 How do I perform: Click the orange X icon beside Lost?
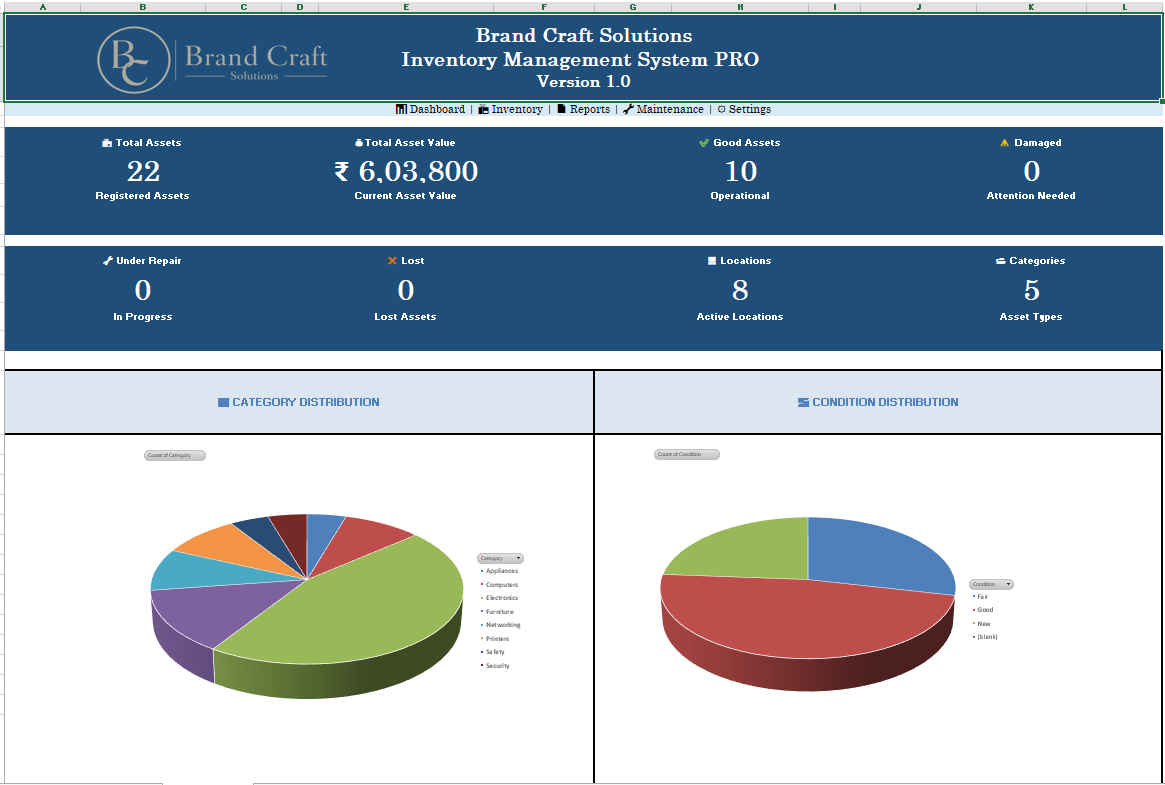[392, 261]
